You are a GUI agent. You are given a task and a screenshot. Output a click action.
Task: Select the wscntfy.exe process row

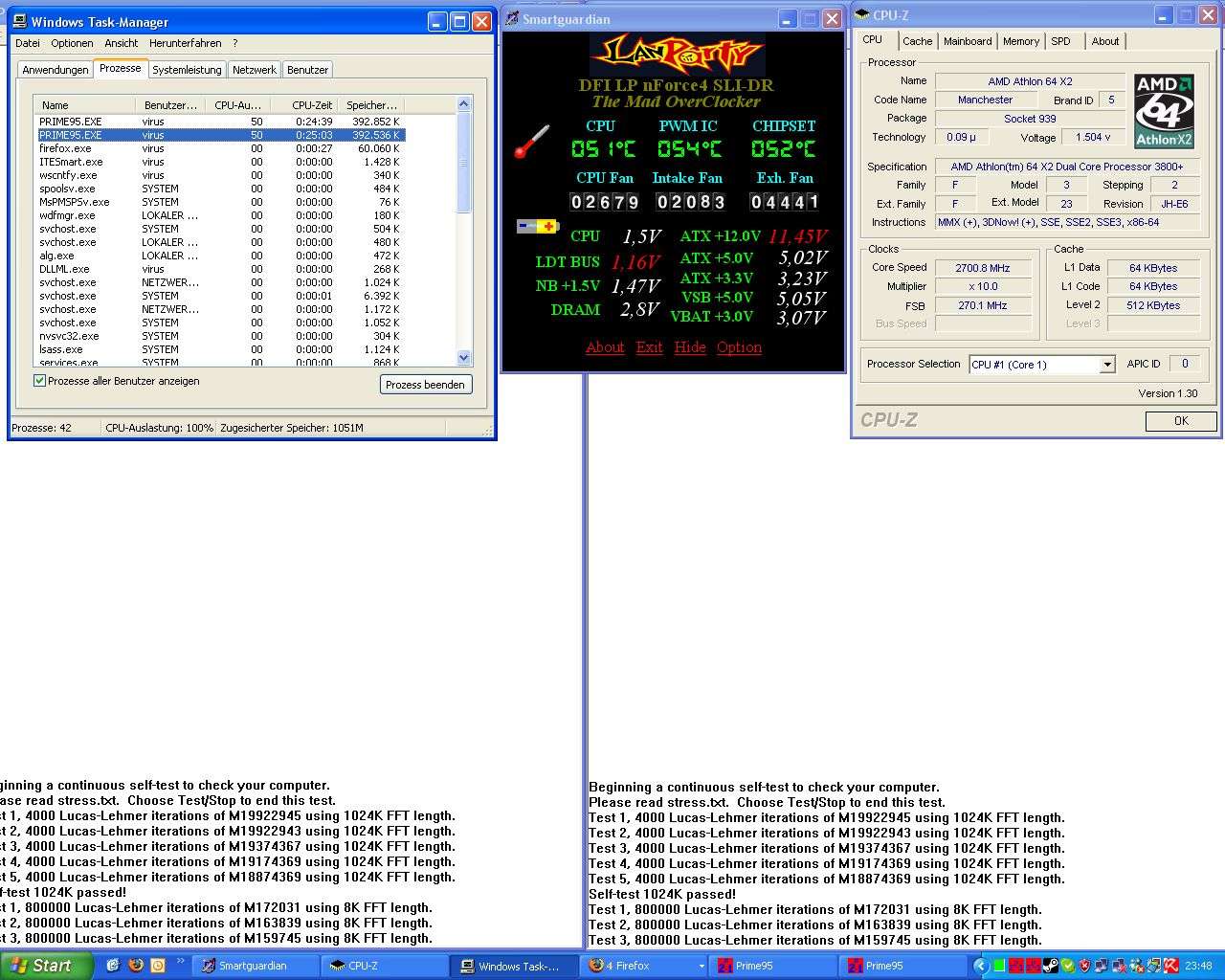219,175
